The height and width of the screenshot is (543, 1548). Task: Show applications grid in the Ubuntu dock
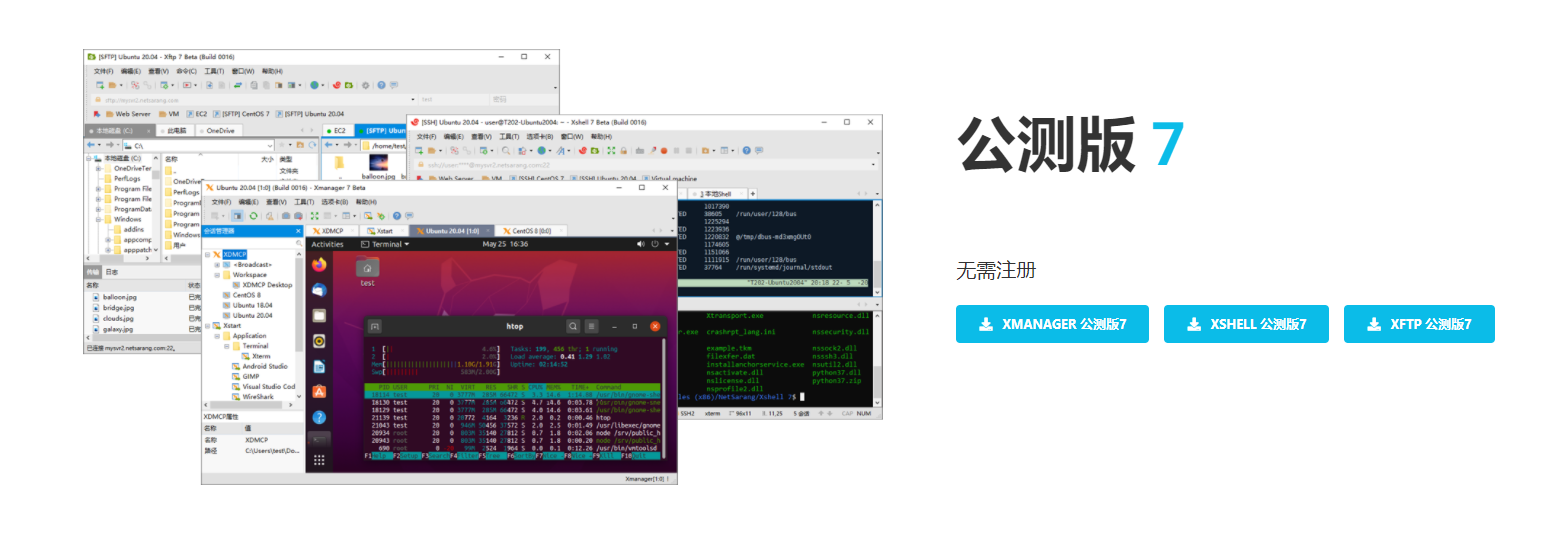pos(319,461)
